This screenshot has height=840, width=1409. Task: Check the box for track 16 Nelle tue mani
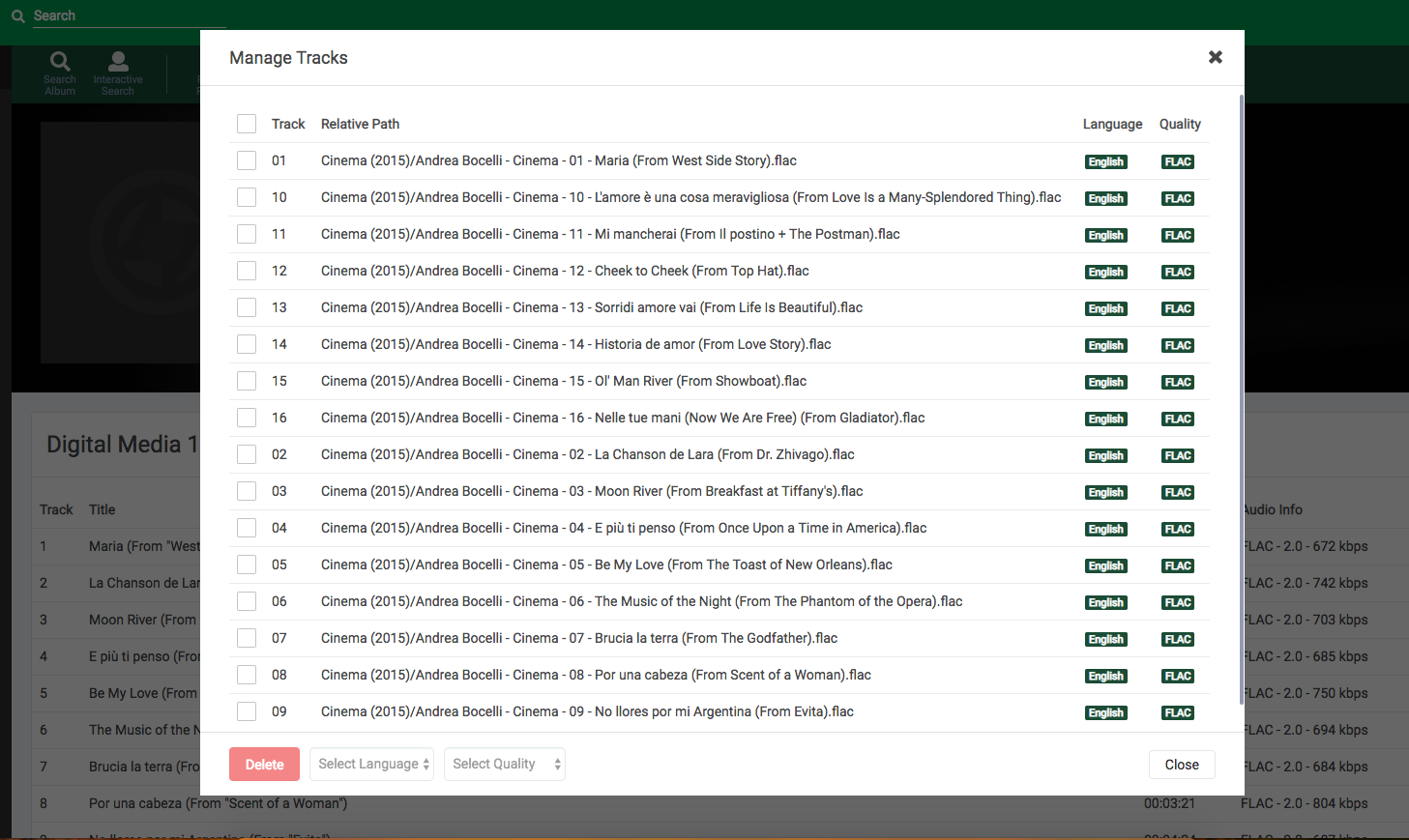247,418
